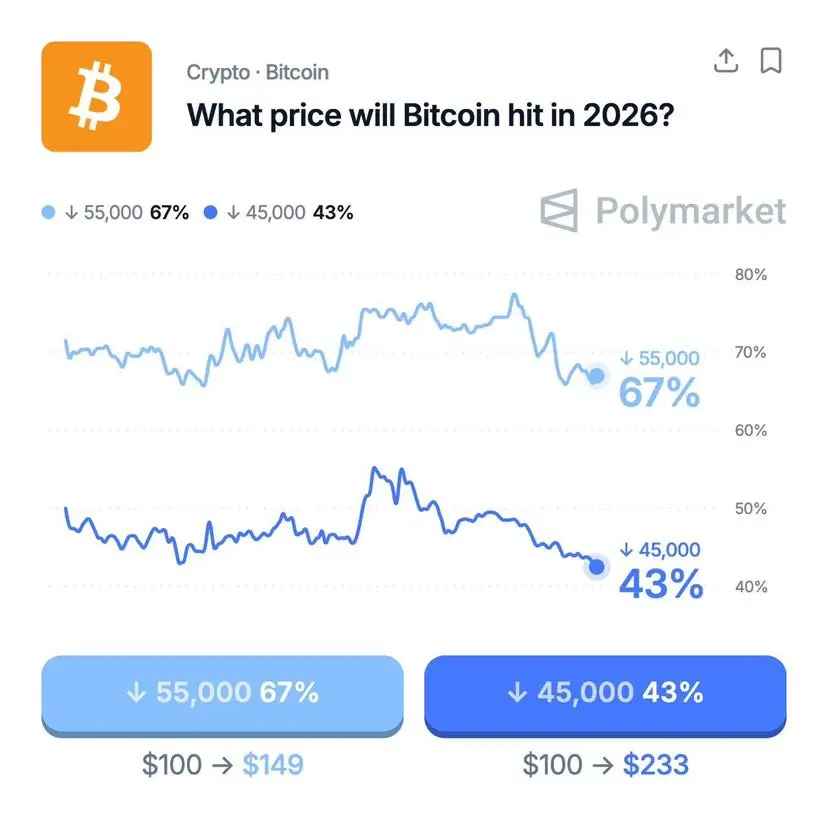This screenshot has width=828, height=828.
Task: Select the ↓ 45,000 43% legend entry
Action: click(x=288, y=213)
